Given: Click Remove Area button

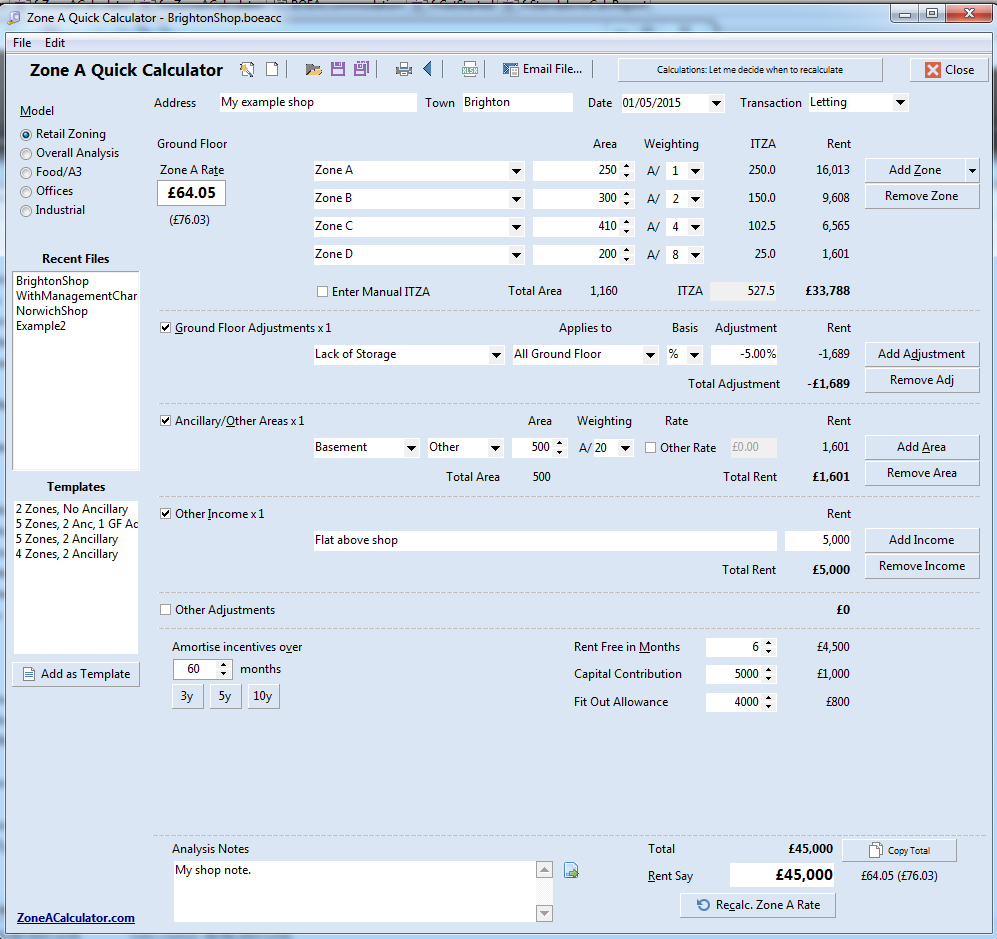Looking at the screenshot, I should 922,473.
